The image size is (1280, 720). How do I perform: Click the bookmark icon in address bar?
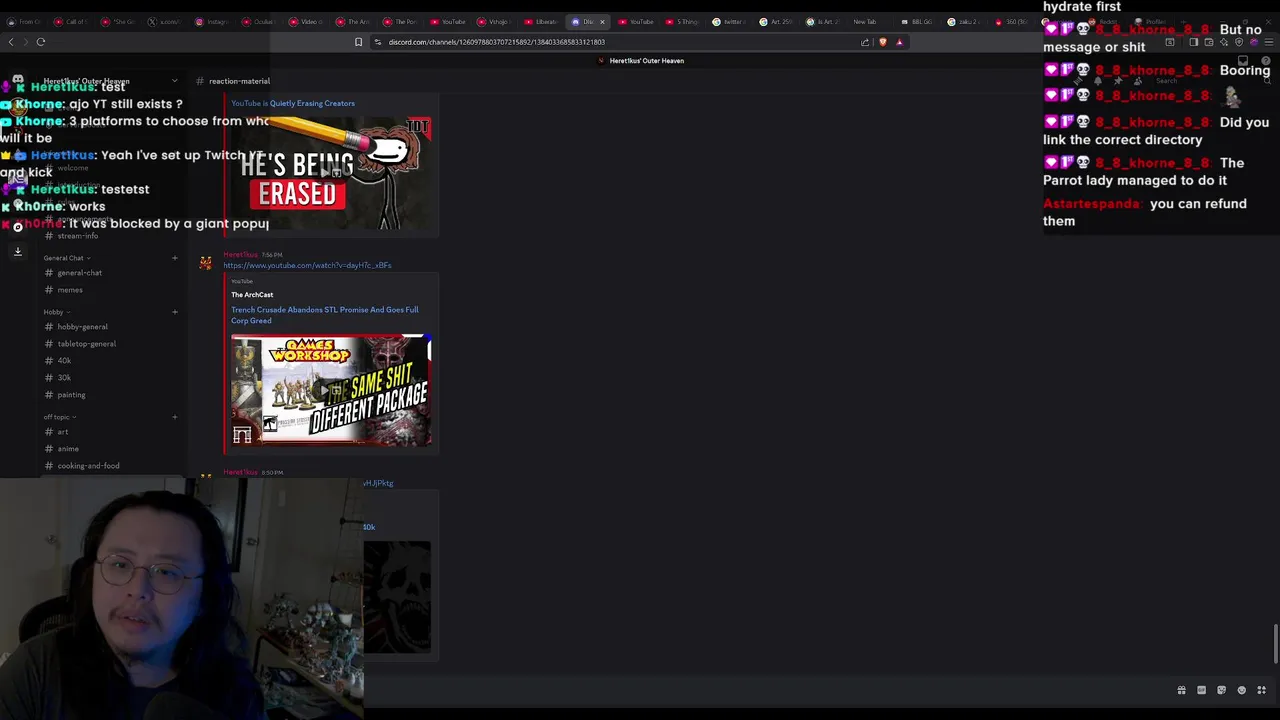pyautogui.click(x=358, y=42)
